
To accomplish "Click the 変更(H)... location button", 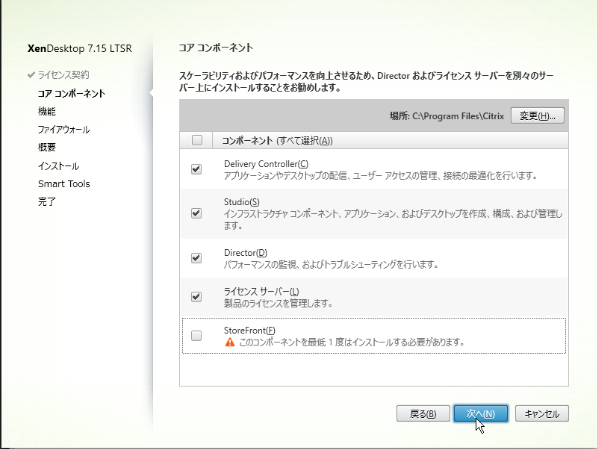I will (x=537, y=116).
